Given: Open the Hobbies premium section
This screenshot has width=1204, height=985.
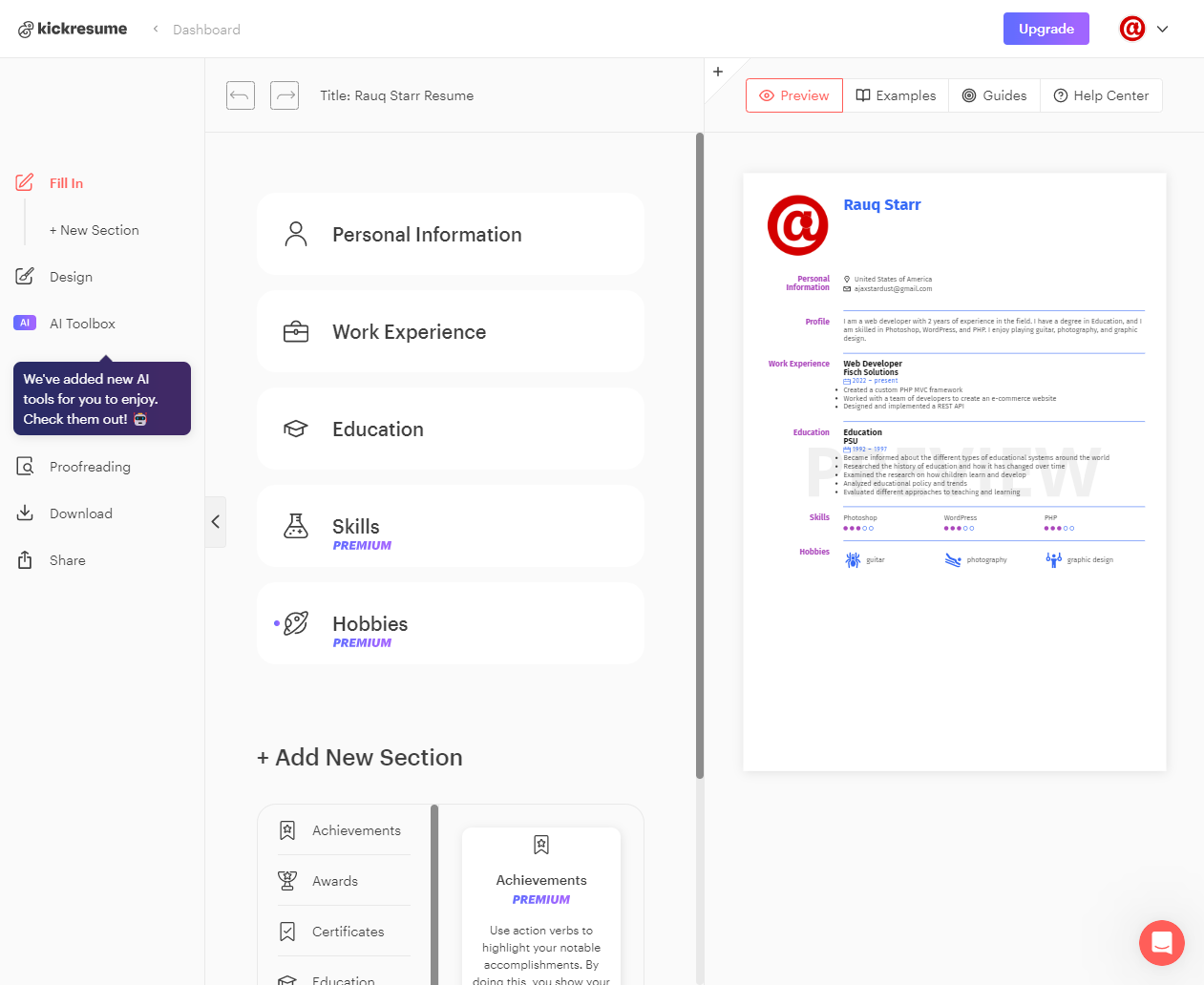Looking at the screenshot, I should (x=451, y=623).
